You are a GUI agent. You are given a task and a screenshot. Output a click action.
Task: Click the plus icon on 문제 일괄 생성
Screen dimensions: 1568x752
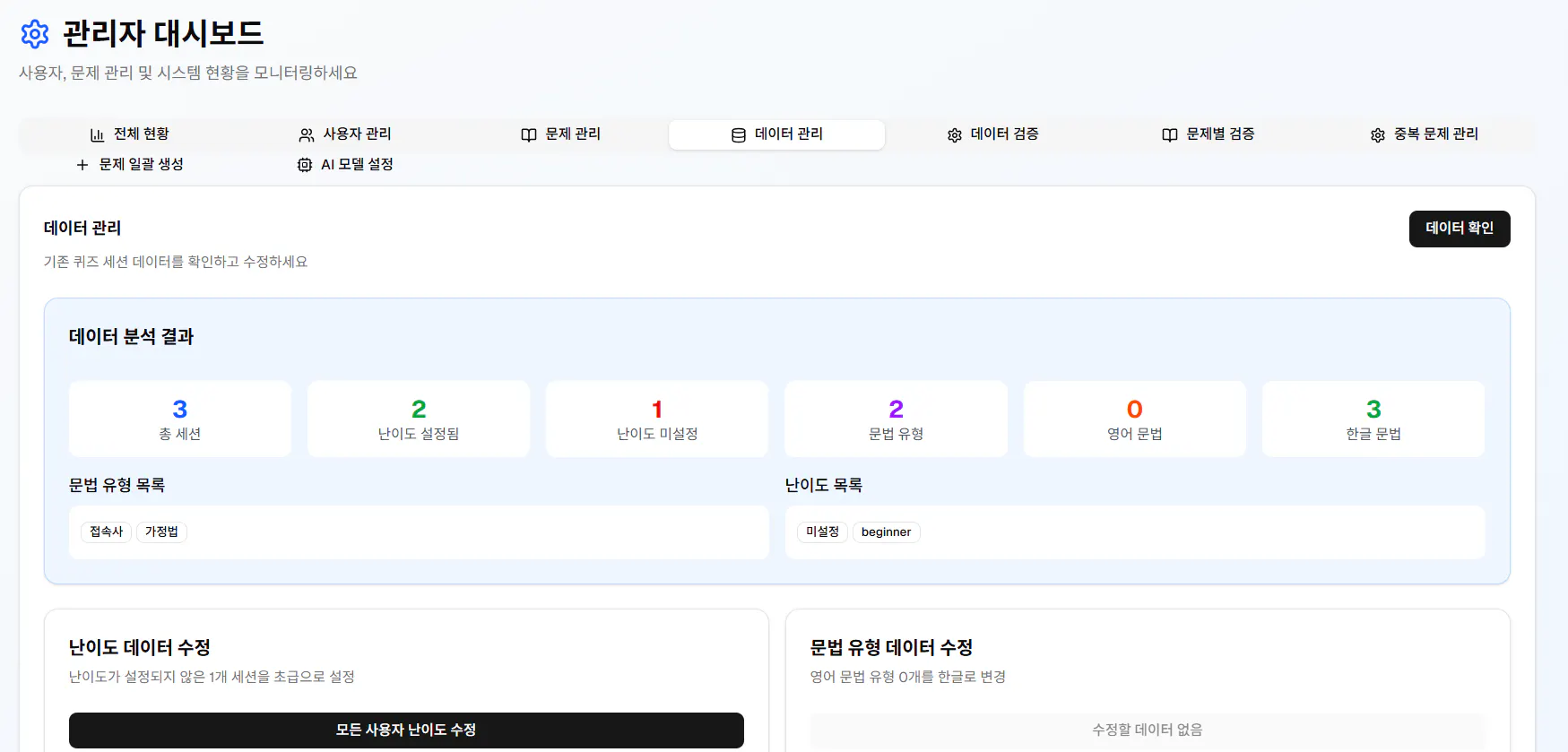pyautogui.click(x=82, y=165)
